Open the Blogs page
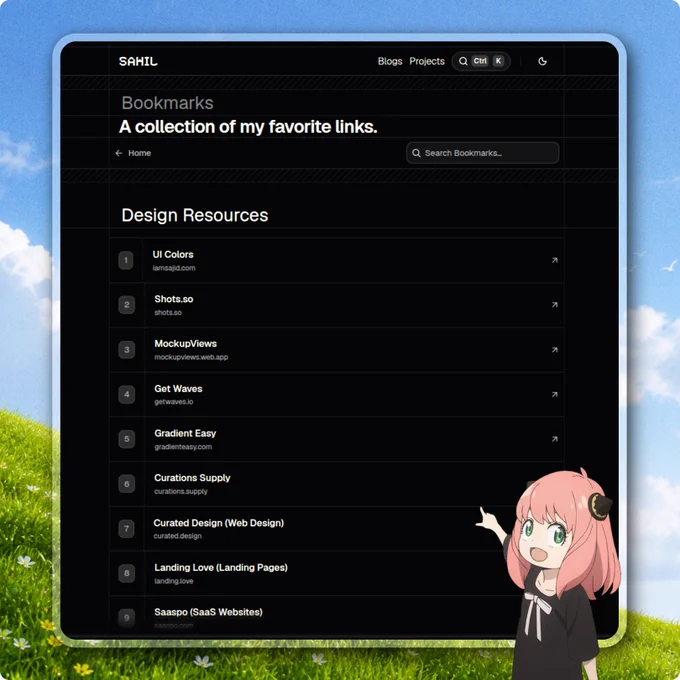 point(390,61)
